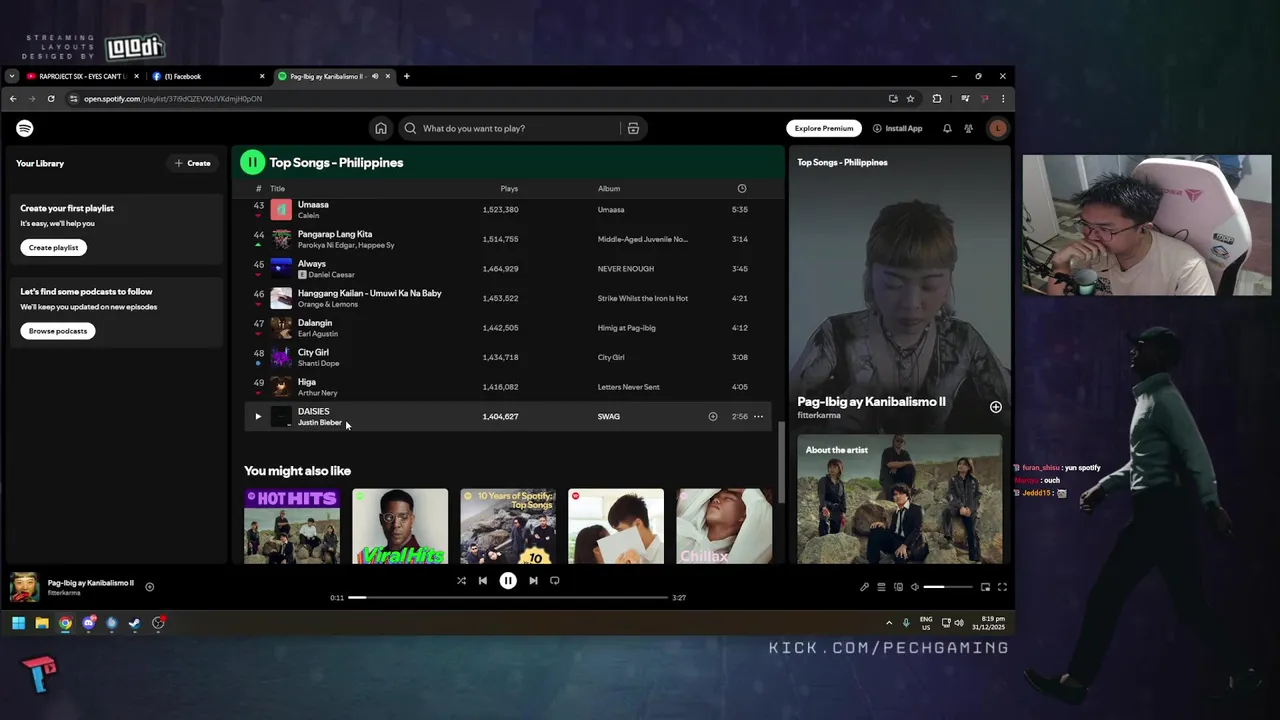Enter full screen player icon

click(x=1002, y=587)
